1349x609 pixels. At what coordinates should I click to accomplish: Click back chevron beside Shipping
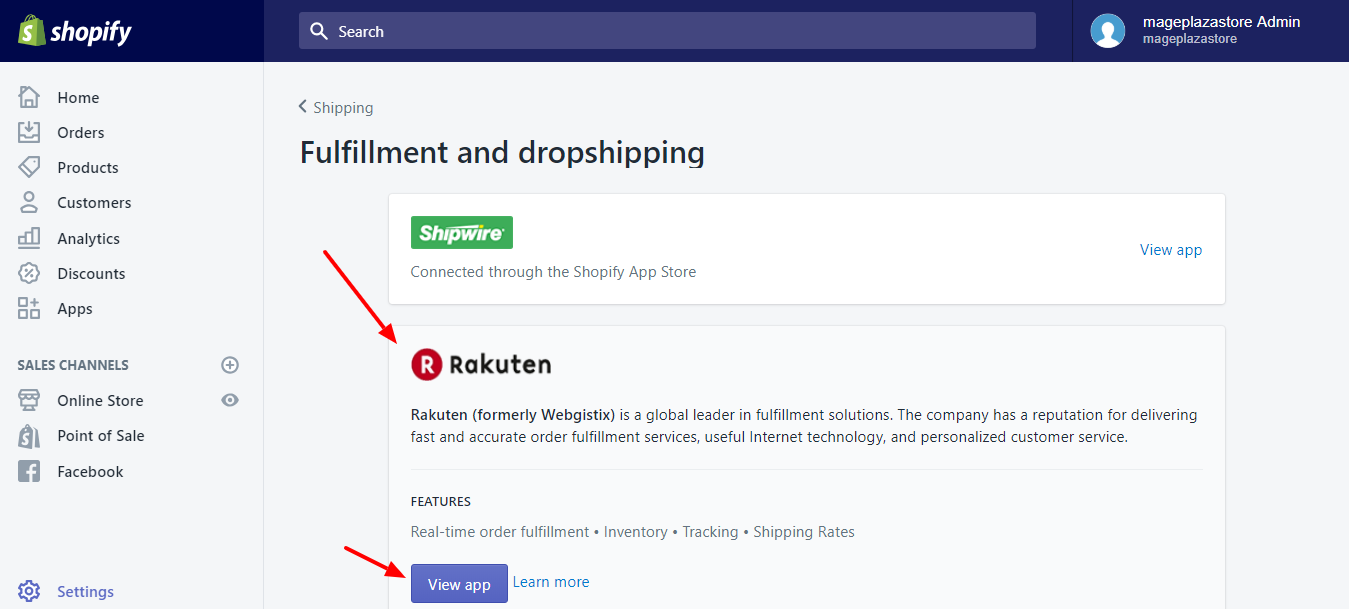coord(303,107)
